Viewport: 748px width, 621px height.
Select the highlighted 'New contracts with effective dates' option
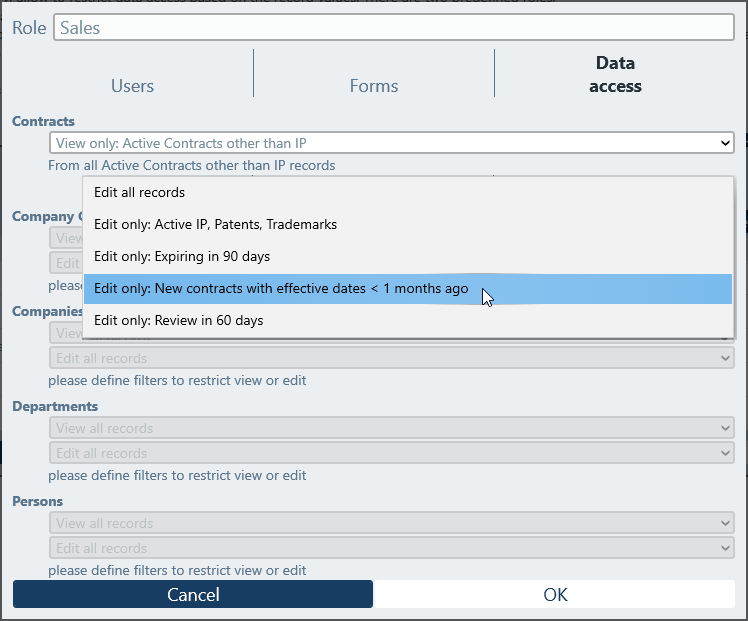pos(281,289)
